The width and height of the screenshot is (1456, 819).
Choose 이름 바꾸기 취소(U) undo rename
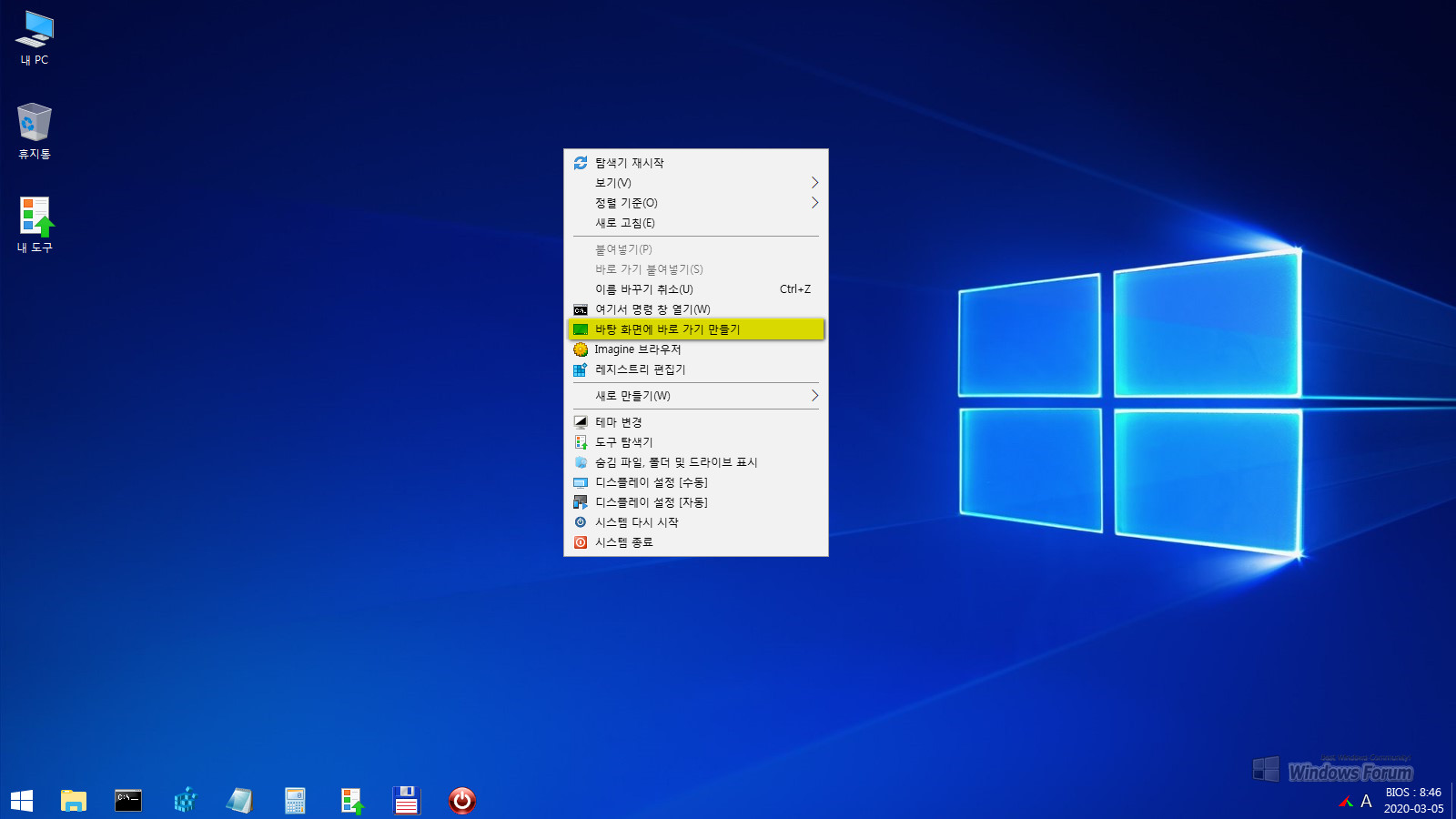click(x=696, y=289)
